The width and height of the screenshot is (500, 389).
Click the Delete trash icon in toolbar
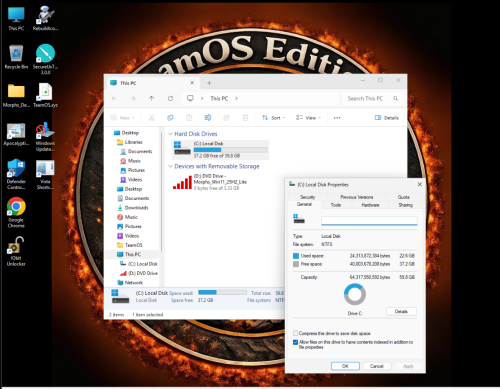(245, 118)
